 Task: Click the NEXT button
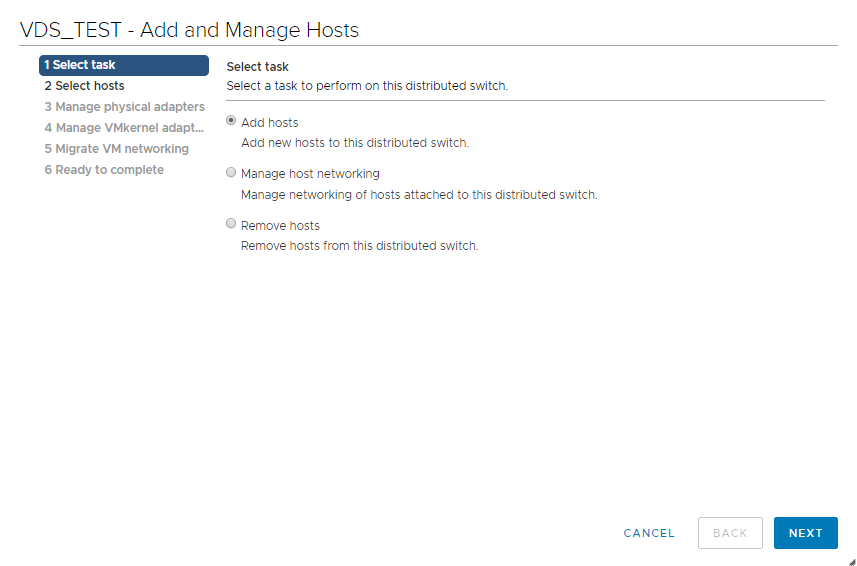click(806, 533)
